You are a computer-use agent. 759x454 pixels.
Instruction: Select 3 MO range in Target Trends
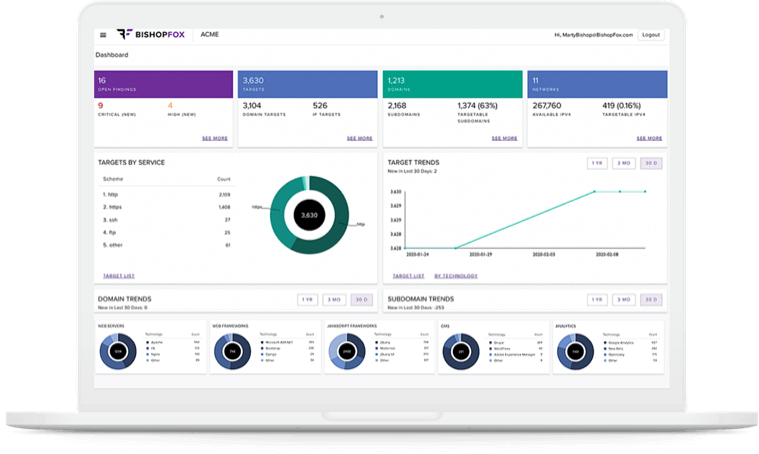pos(624,163)
